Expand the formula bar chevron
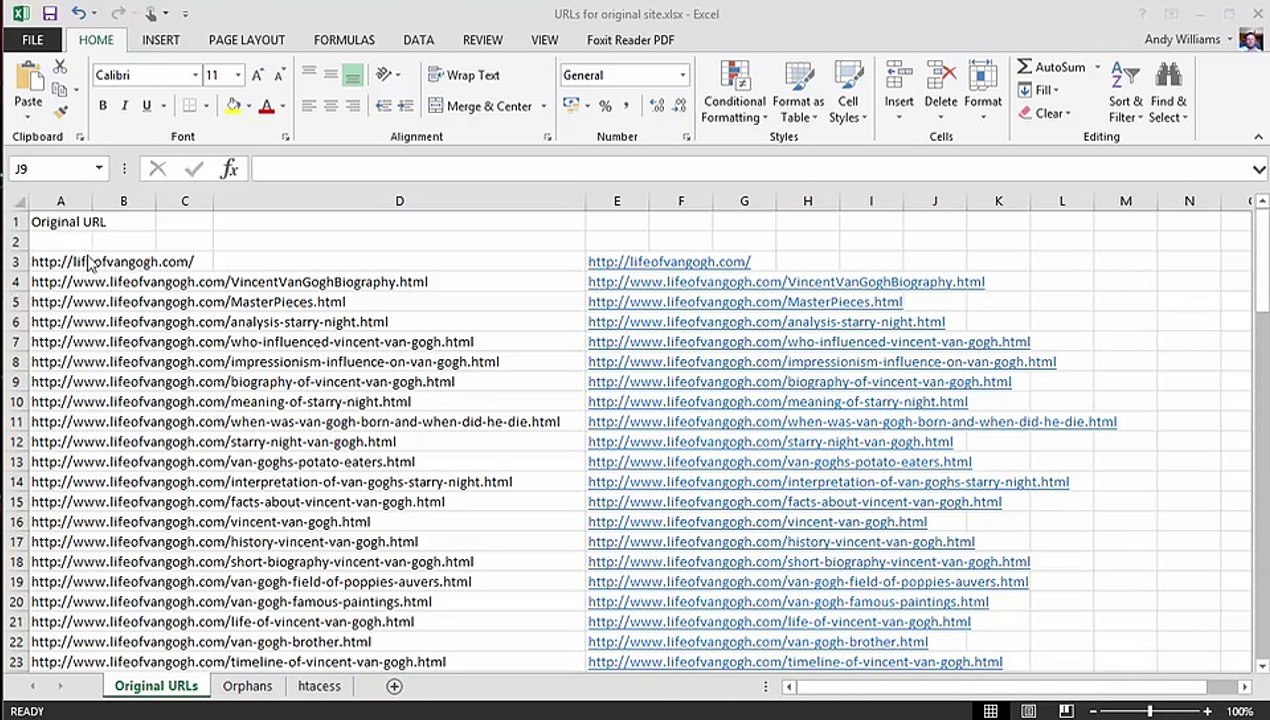 click(x=1259, y=169)
